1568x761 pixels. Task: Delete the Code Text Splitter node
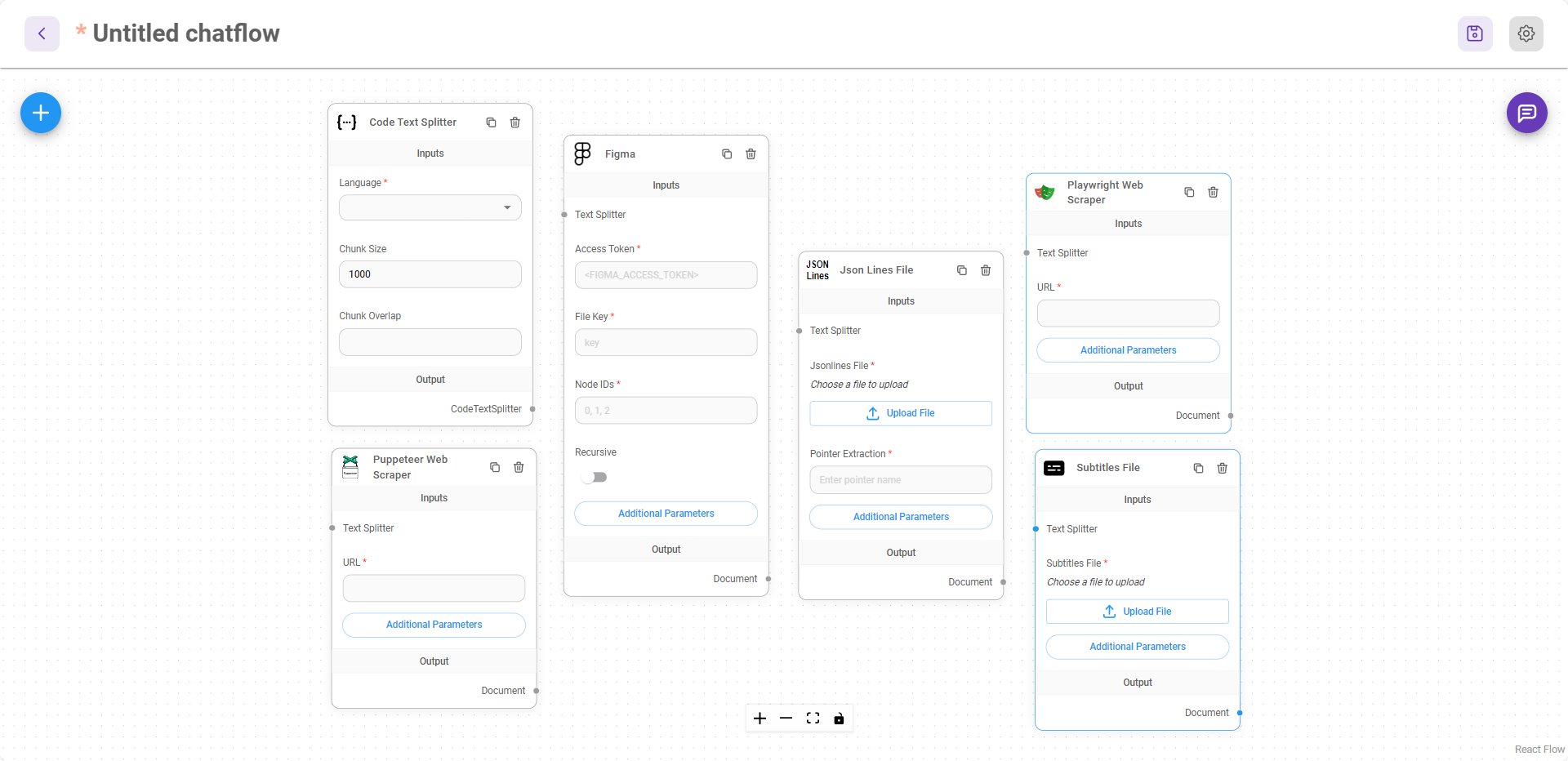click(x=514, y=122)
